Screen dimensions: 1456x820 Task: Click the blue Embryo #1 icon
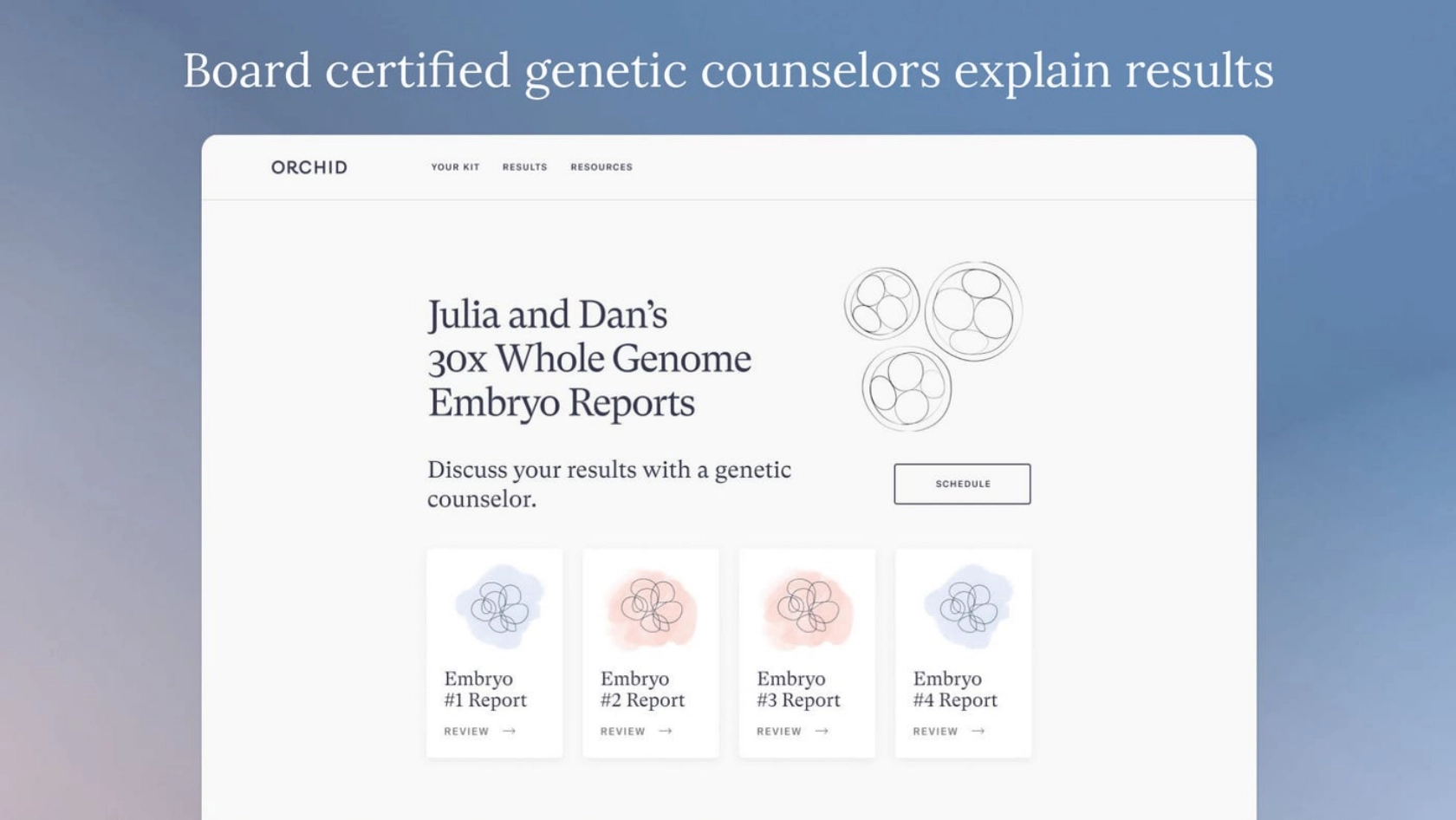coord(499,606)
